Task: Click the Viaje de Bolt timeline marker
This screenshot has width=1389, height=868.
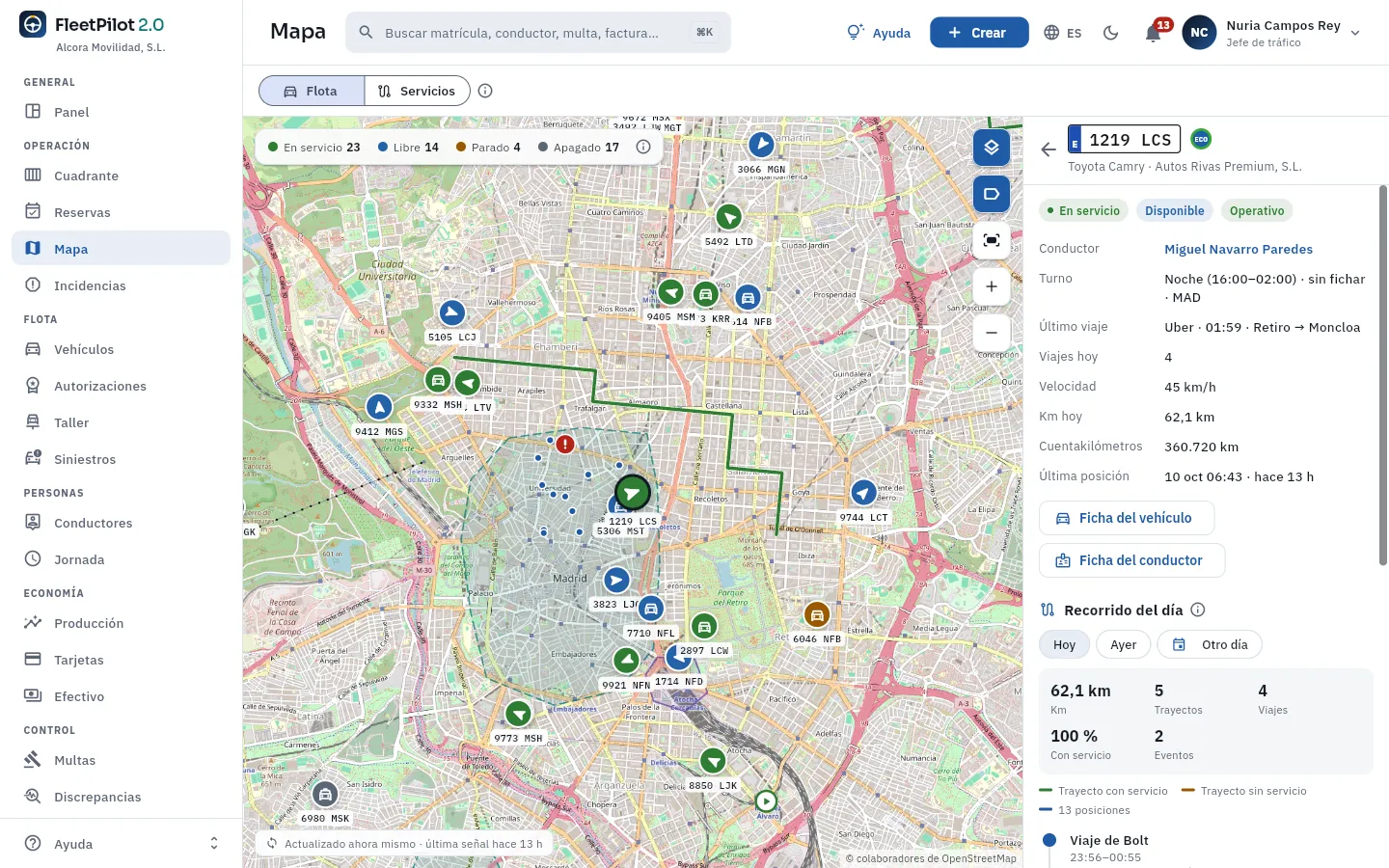Action: pyautogui.click(x=1049, y=840)
